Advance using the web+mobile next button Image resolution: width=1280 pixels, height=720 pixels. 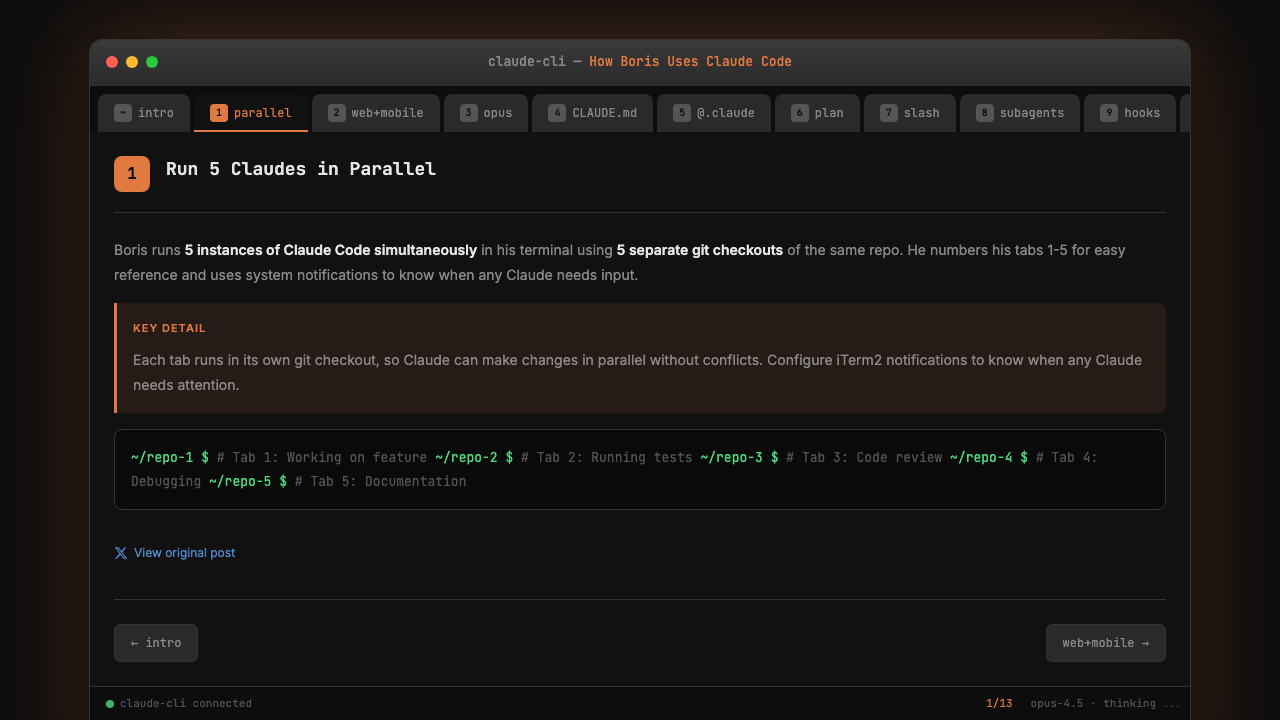(x=1105, y=643)
